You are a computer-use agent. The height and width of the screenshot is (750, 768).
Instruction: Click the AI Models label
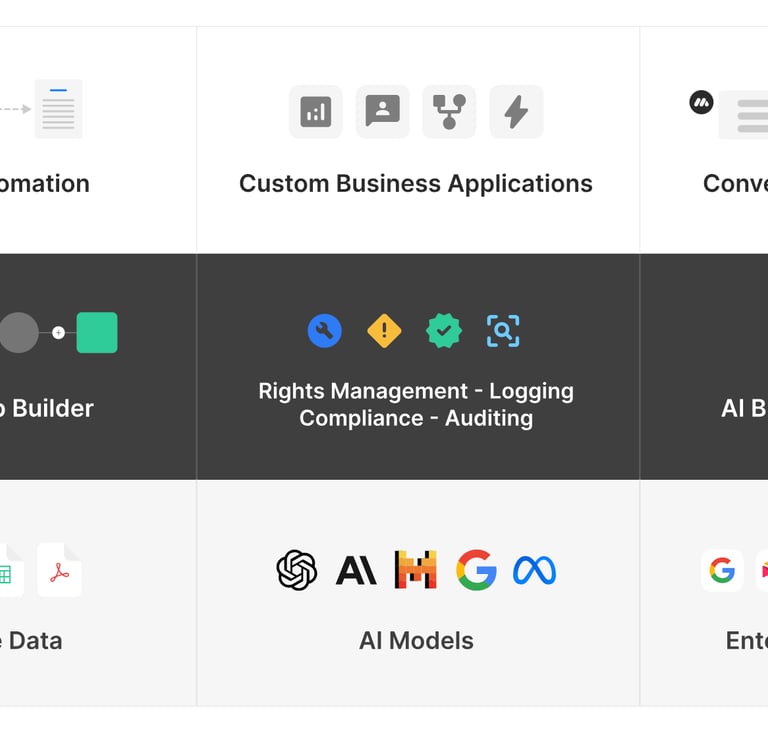point(416,641)
